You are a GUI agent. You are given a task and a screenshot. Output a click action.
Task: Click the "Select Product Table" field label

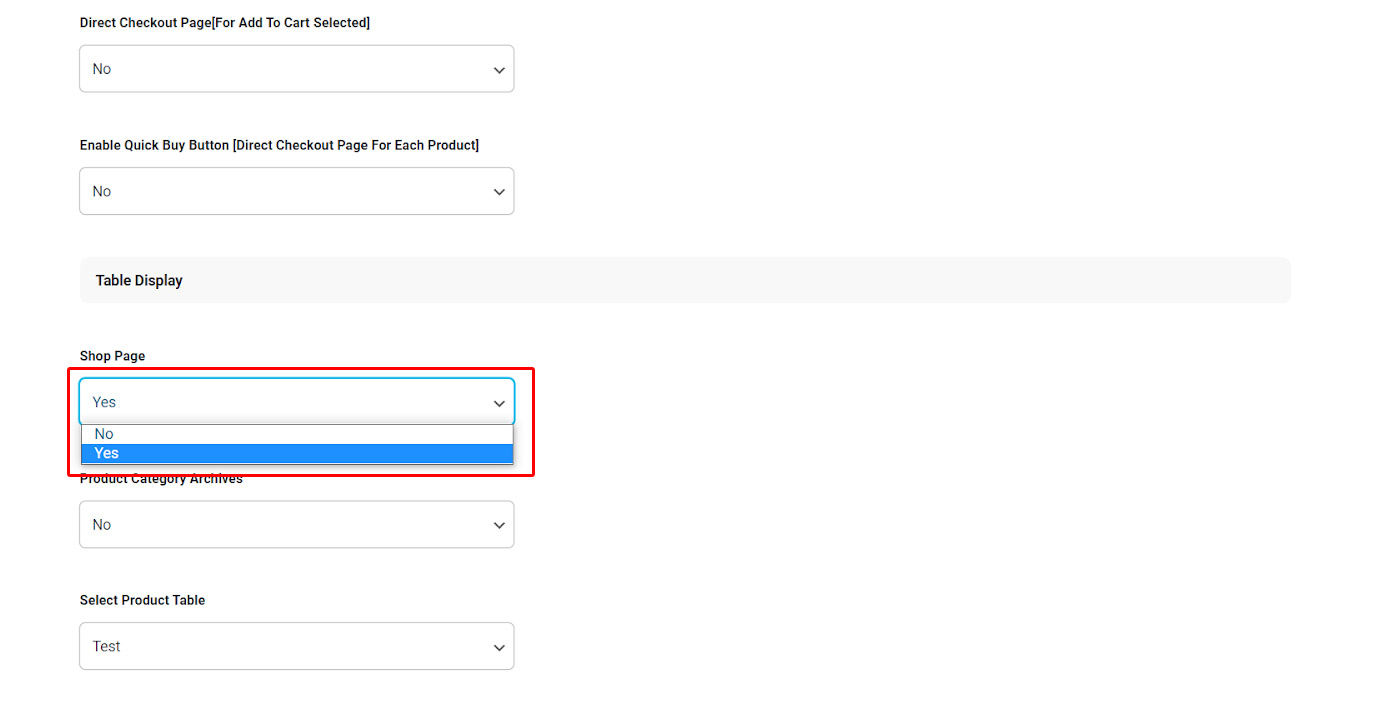pos(142,600)
